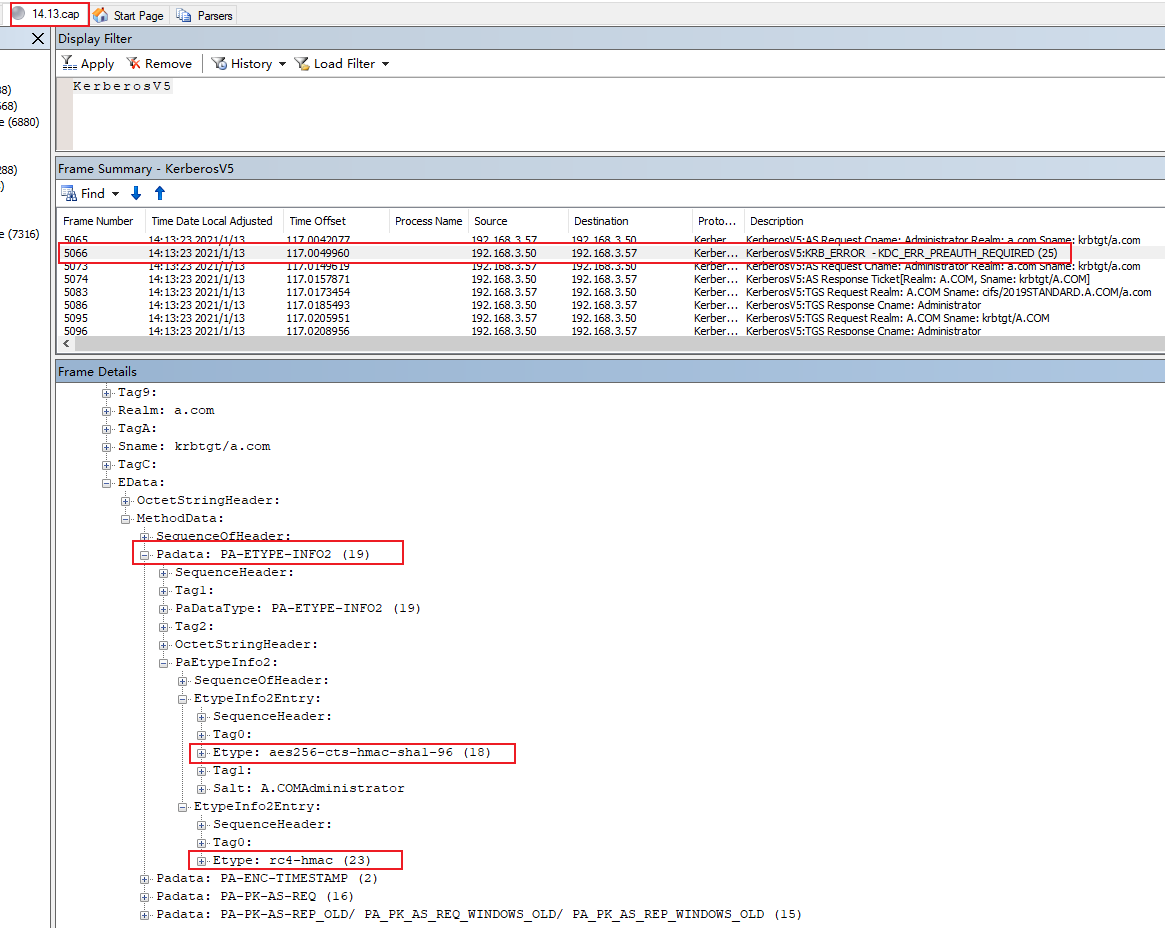Collapse the Padata: PA-ETYPE-INFO2 (19) node
Screen dimensions: 1165x928
pos(145,555)
